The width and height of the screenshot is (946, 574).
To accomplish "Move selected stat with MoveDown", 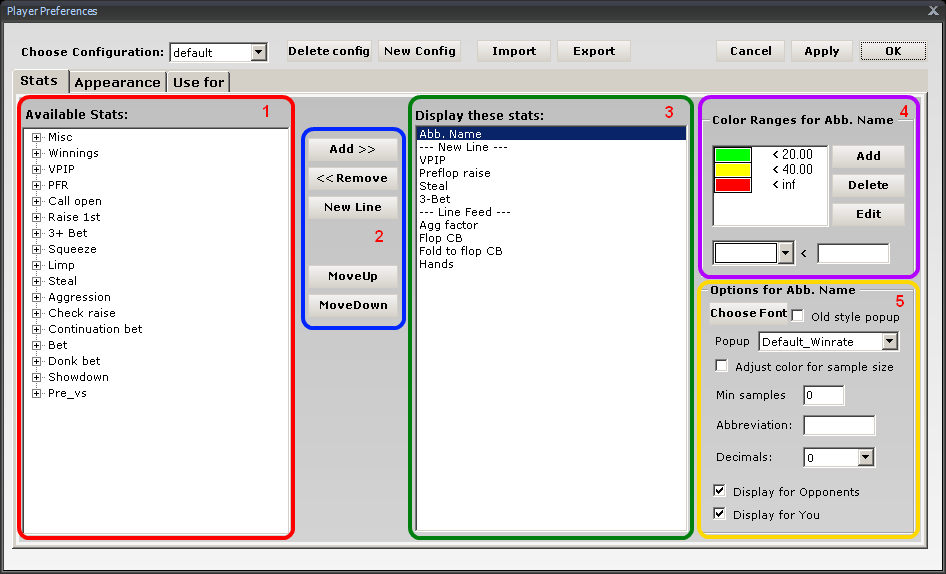I will coord(353,305).
